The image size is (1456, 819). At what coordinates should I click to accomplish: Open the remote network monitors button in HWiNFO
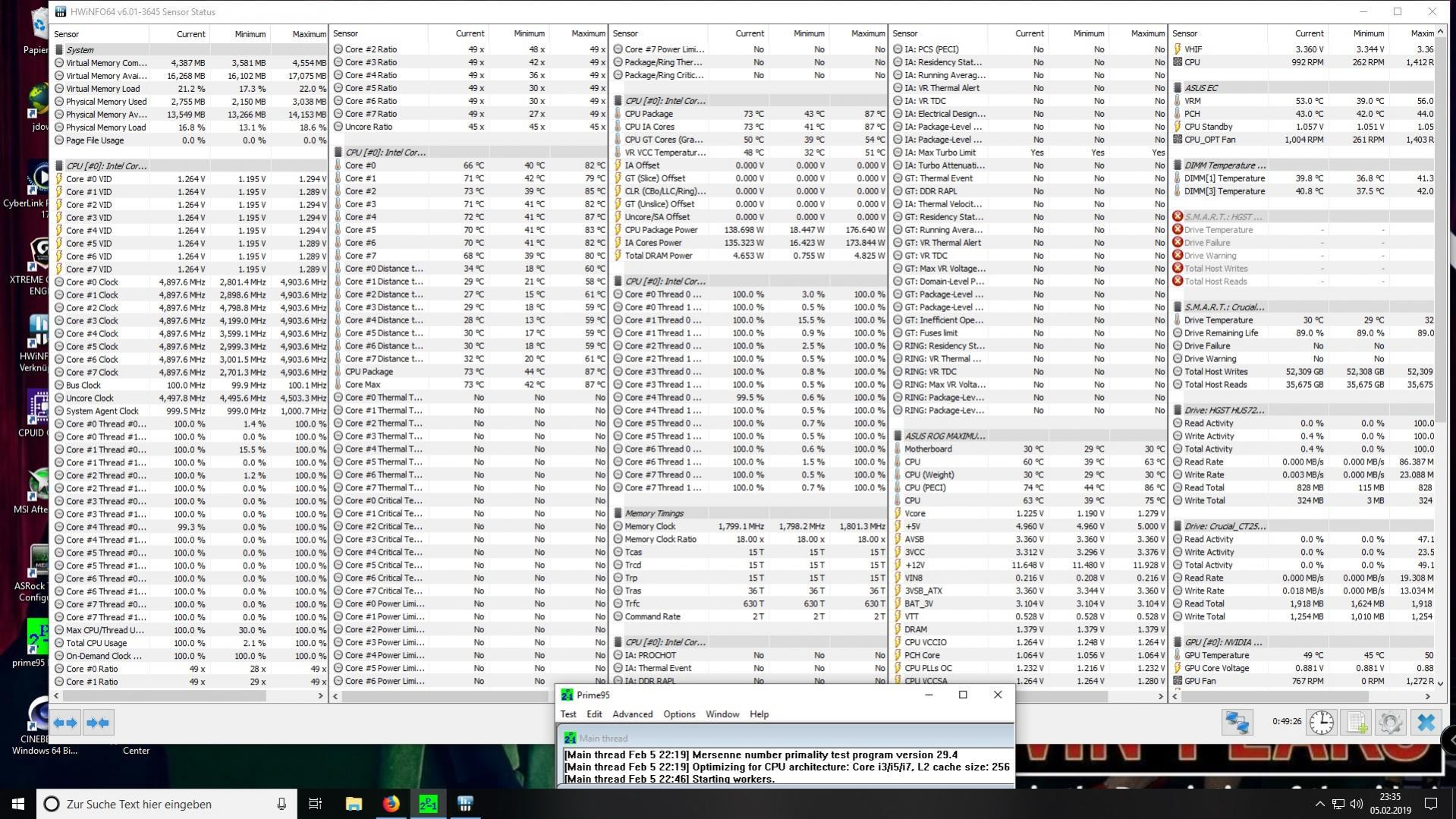click(1237, 723)
